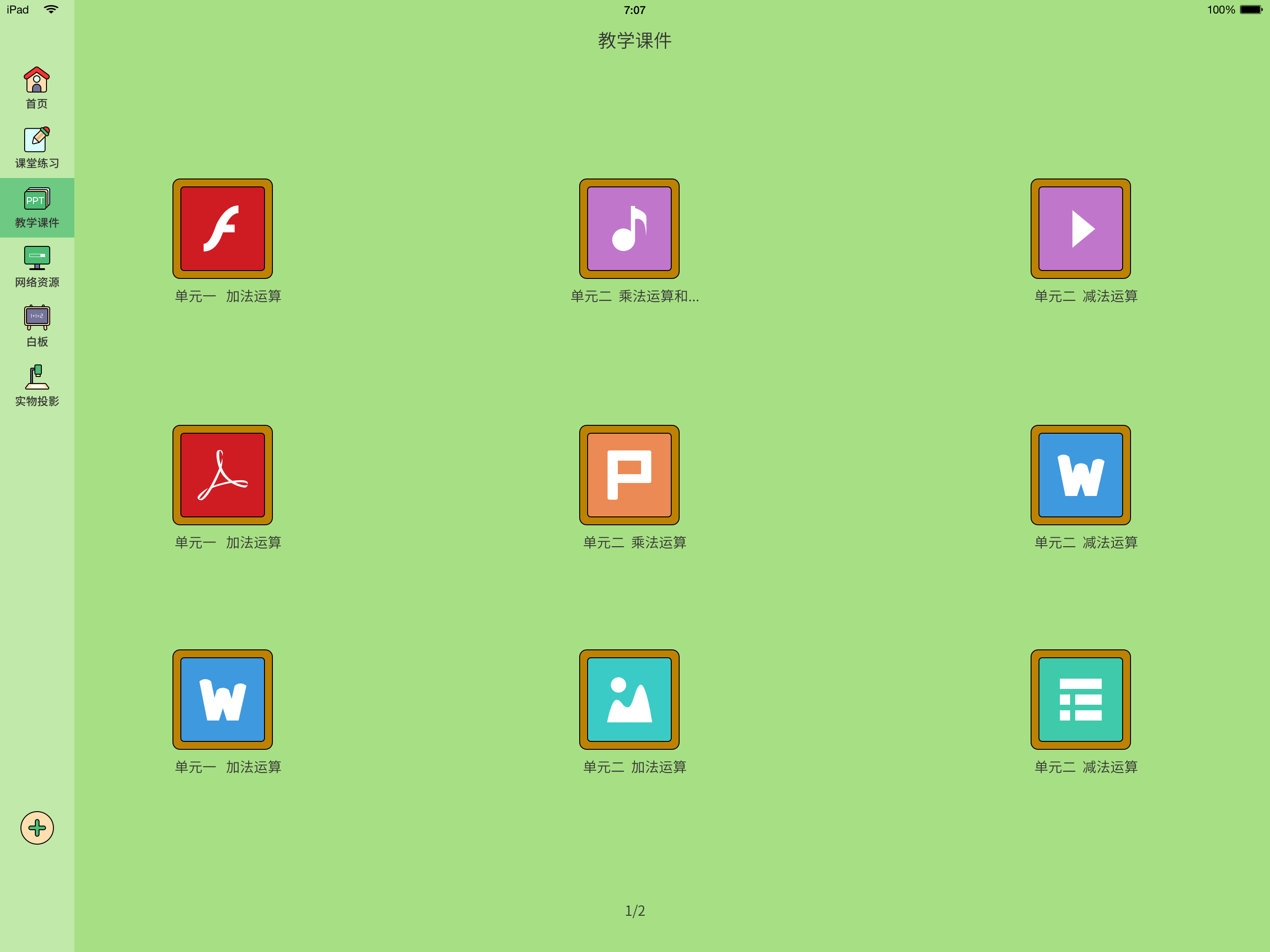Open 实物投影 projector icon in sidebar
The height and width of the screenshot is (952, 1270).
coord(37,377)
